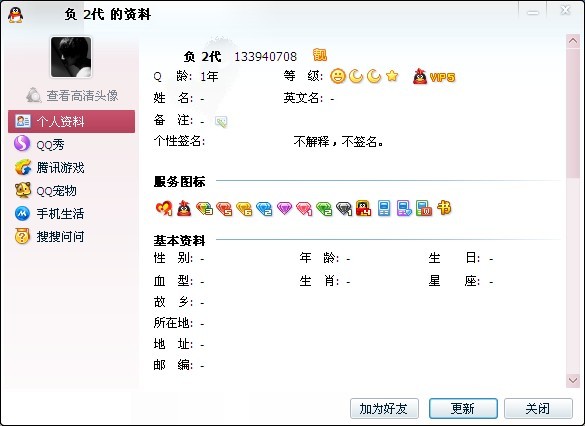
Task: Click the scrollbar down arrow
Action: (573, 380)
